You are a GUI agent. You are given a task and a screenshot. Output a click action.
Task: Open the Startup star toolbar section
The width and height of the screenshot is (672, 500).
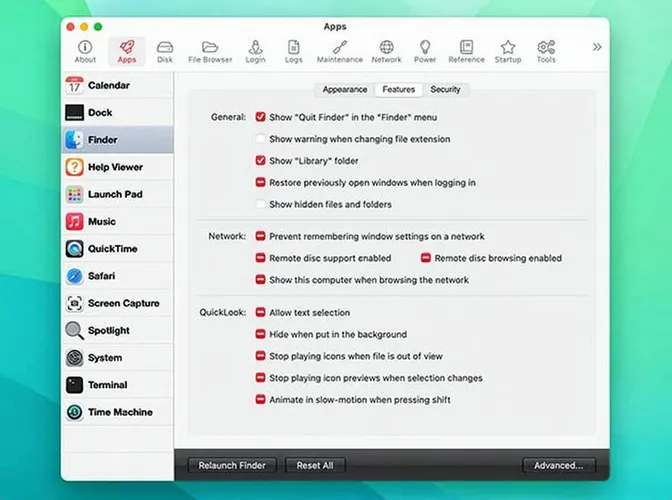(508, 52)
